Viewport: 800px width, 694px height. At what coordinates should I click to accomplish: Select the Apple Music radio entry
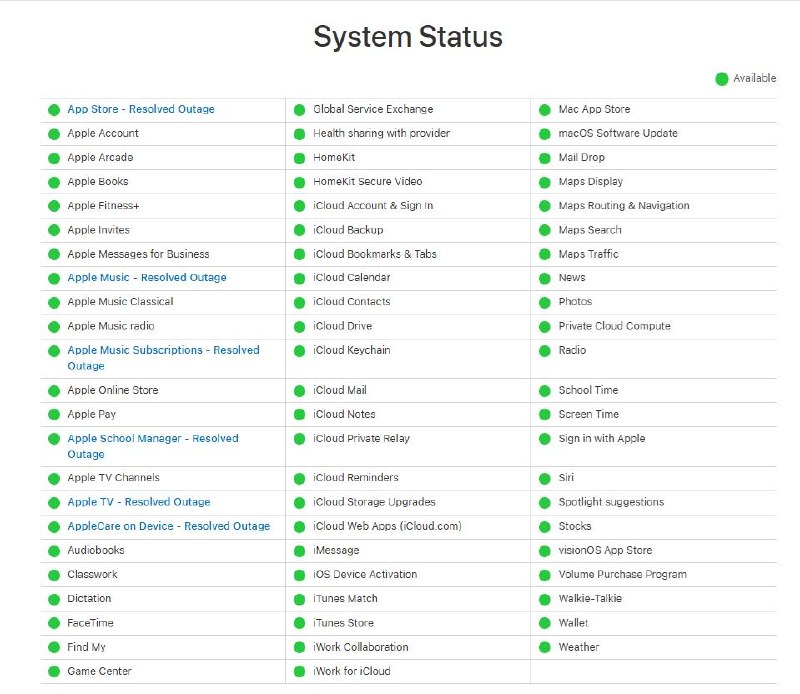click(x=111, y=326)
